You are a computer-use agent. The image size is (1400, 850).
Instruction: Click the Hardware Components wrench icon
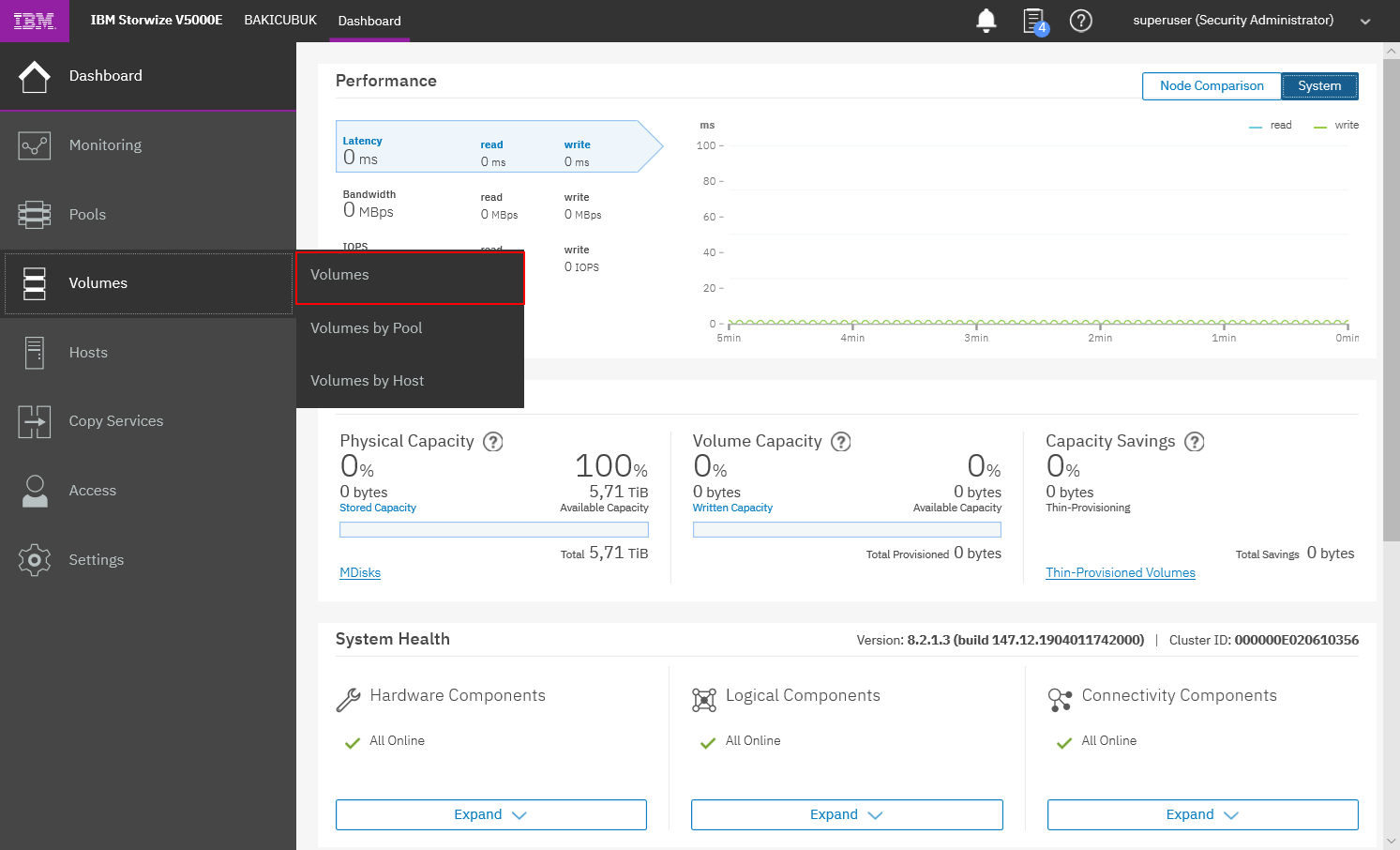[348, 700]
